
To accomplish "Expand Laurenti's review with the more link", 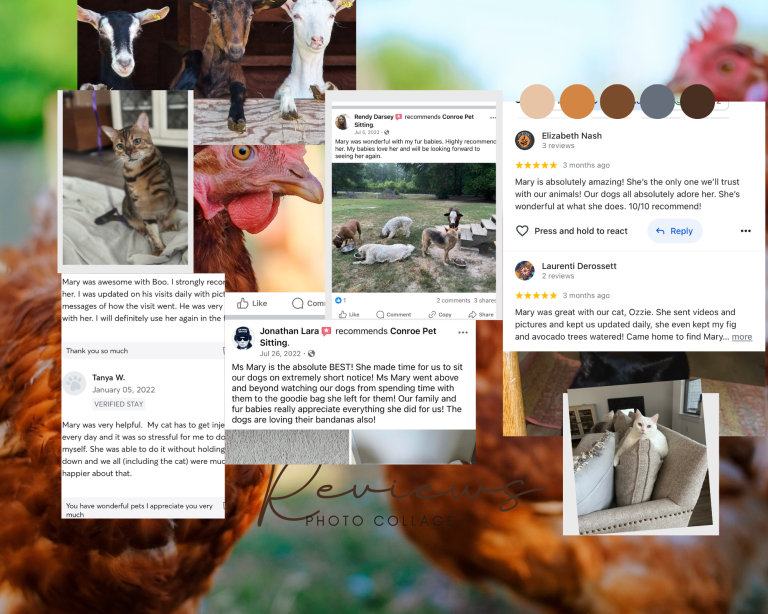I will (742, 337).
